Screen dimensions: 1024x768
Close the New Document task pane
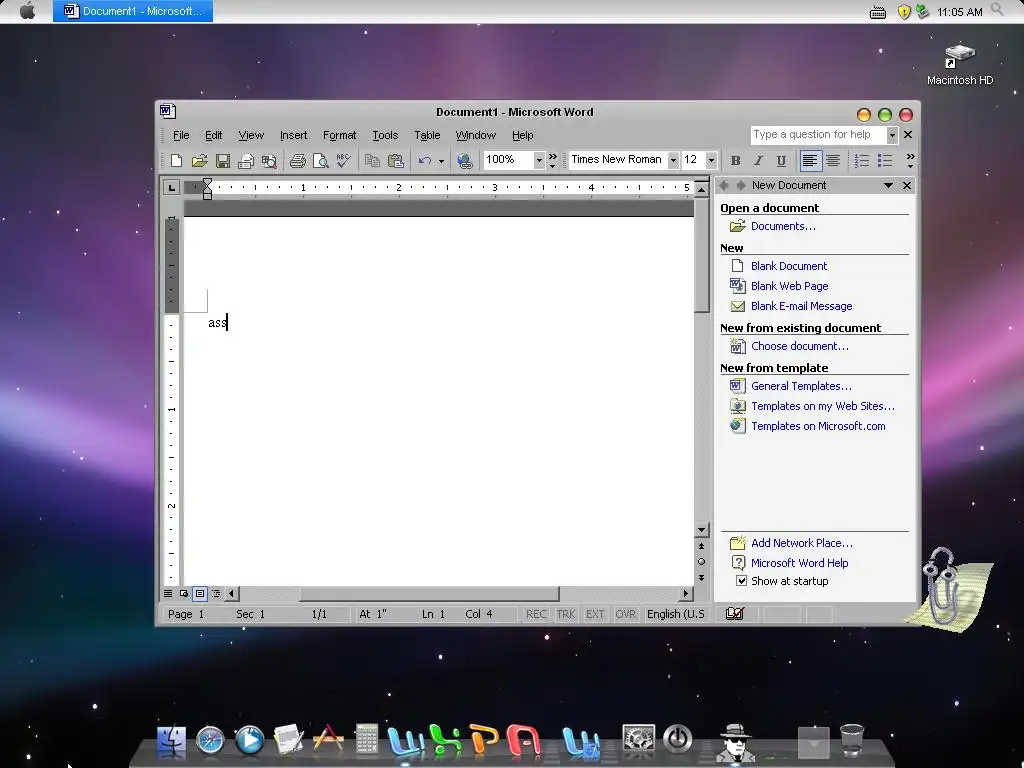(x=907, y=185)
